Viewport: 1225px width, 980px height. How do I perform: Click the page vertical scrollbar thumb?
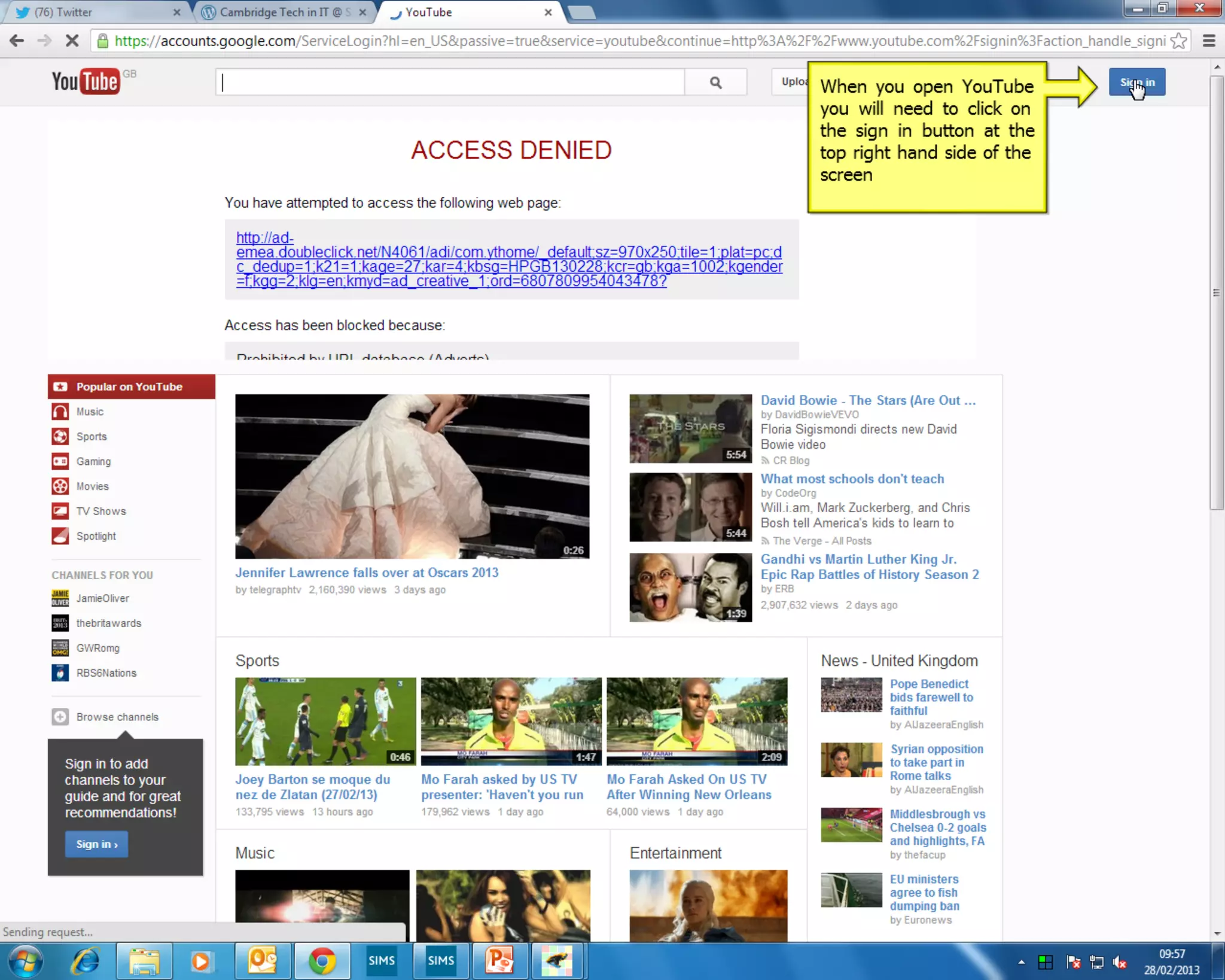click(1216, 293)
